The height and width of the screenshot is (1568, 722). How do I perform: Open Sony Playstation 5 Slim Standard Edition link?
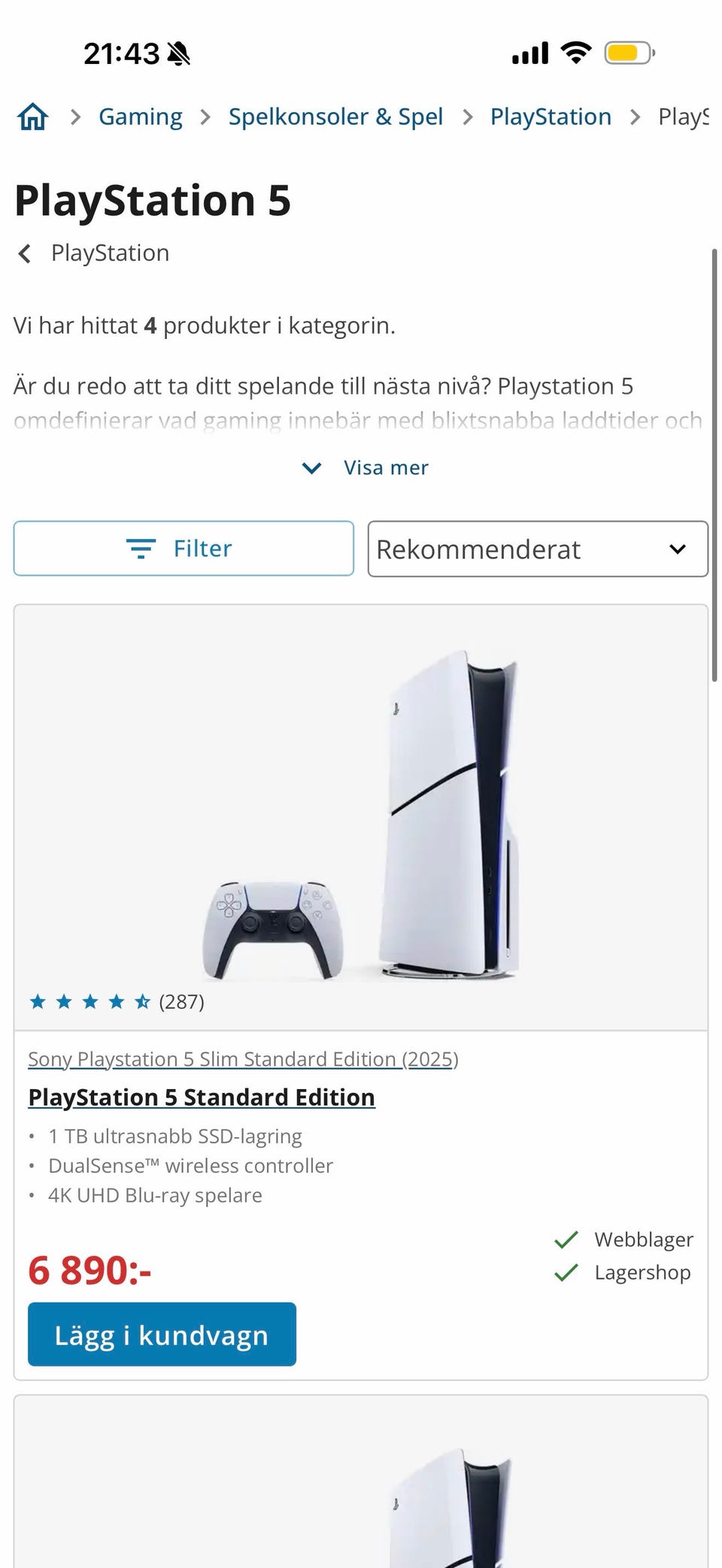point(243,1058)
